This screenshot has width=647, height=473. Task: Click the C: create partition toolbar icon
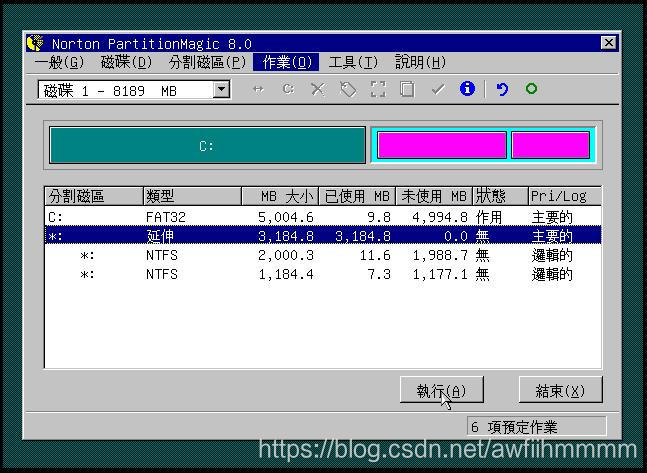point(288,89)
